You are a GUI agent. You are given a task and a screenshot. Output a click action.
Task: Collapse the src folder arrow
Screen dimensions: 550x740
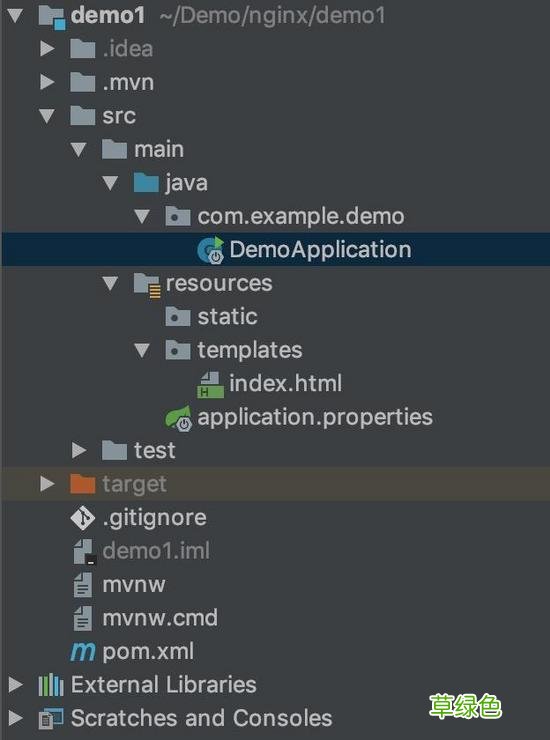[x=47, y=116]
